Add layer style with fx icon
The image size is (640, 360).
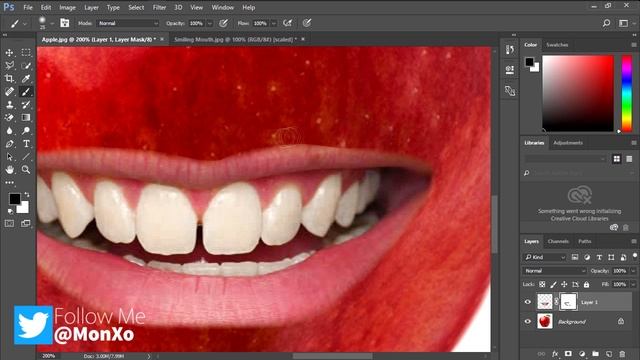[x=555, y=354]
